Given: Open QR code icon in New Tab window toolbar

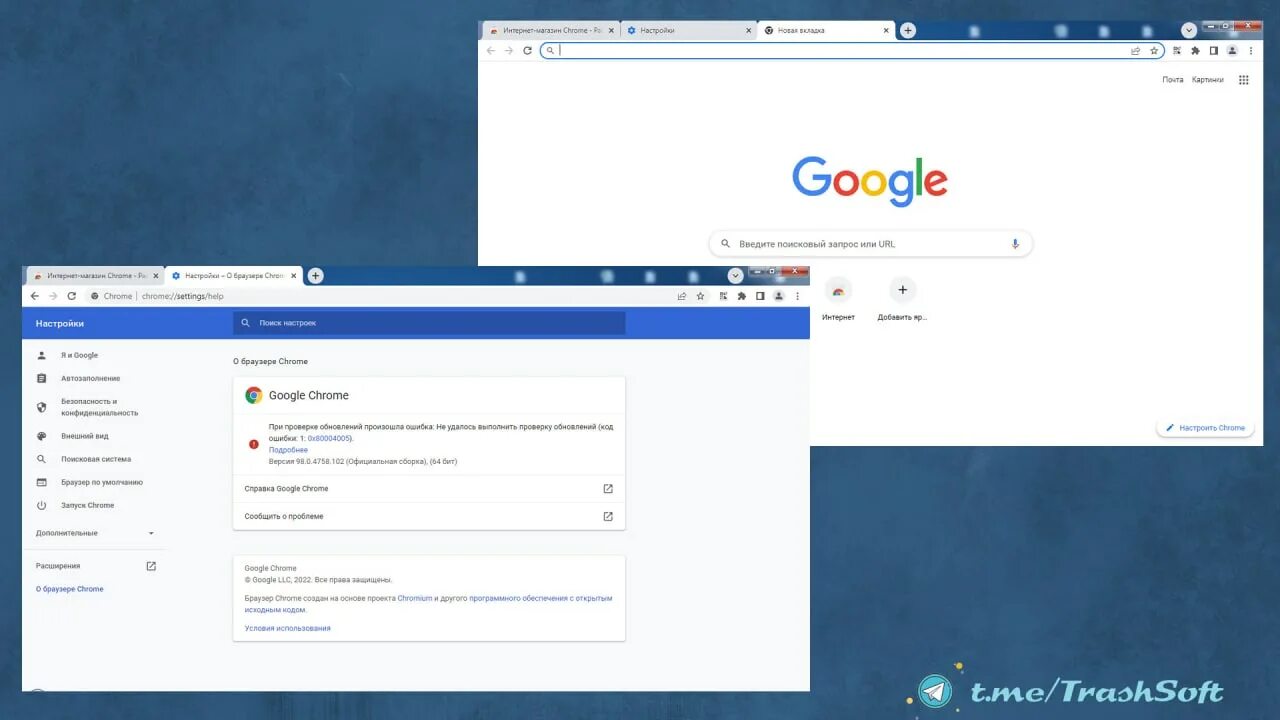Looking at the screenshot, I should click(x=1177, y=50).
